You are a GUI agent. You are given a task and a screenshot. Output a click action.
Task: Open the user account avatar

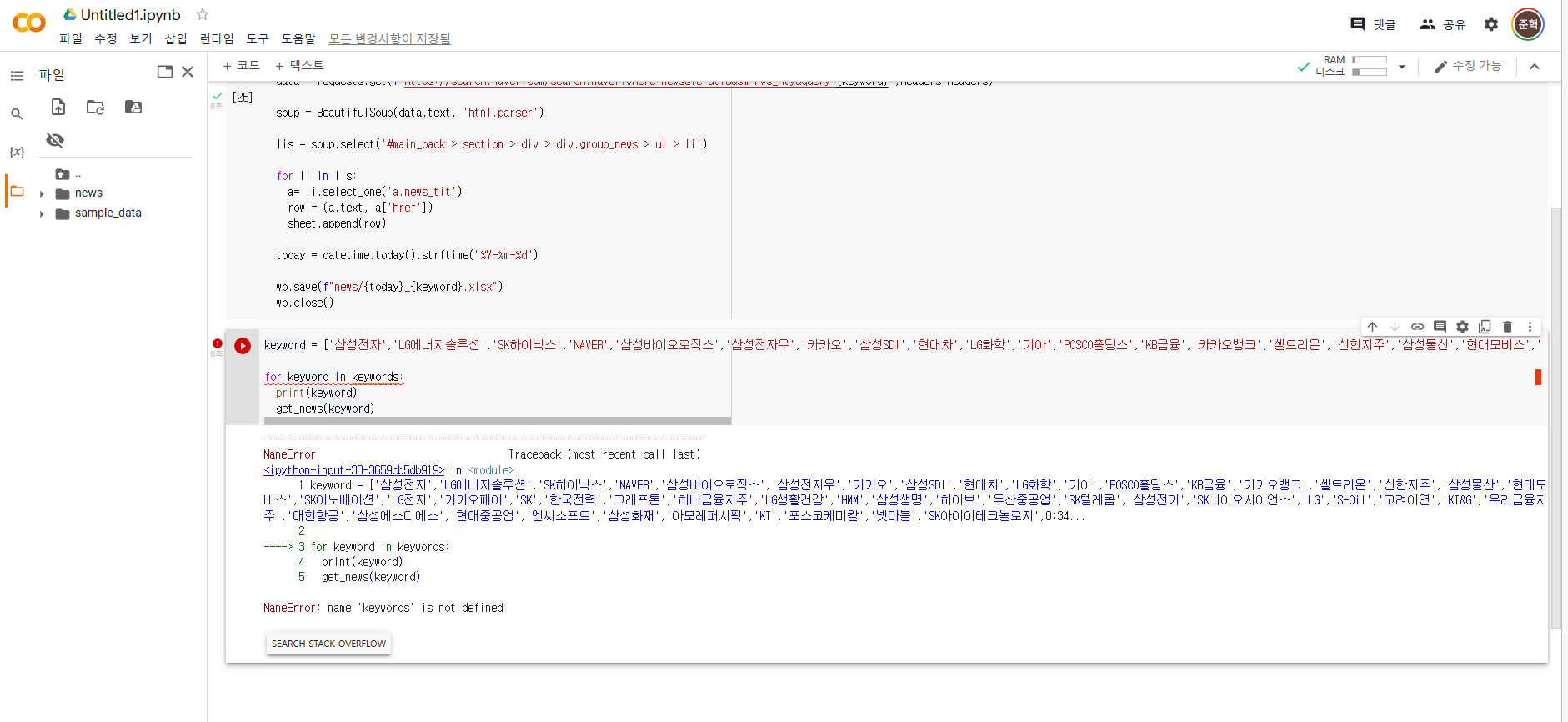1528,24
